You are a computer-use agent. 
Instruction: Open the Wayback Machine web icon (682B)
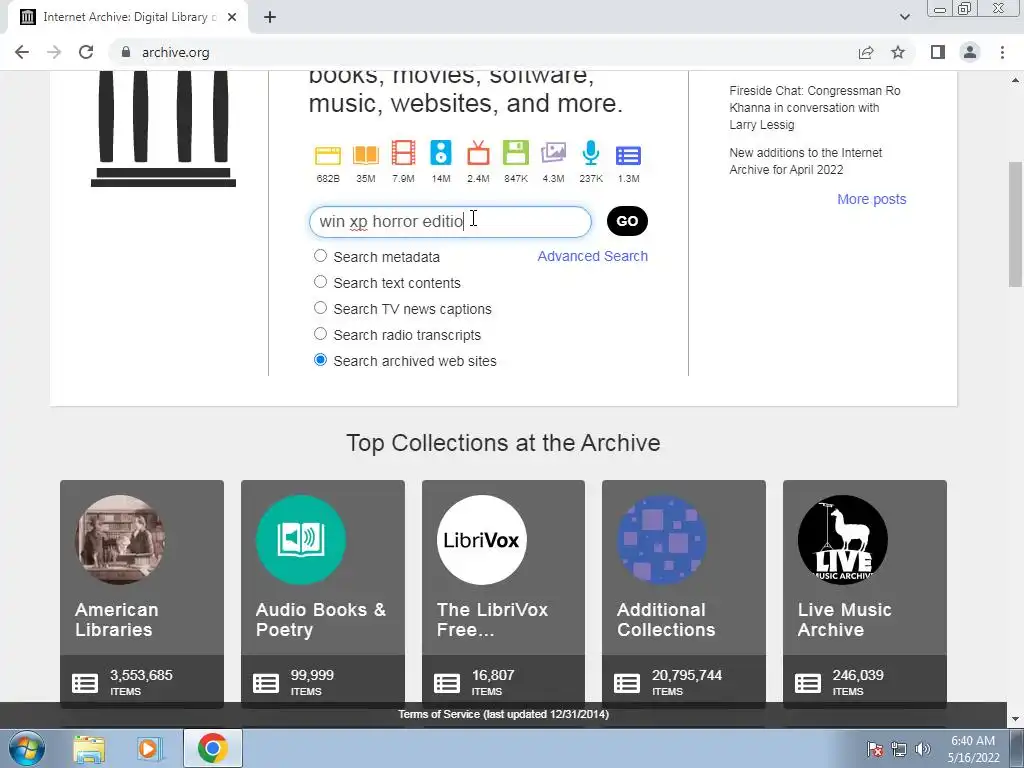[328, 155]
